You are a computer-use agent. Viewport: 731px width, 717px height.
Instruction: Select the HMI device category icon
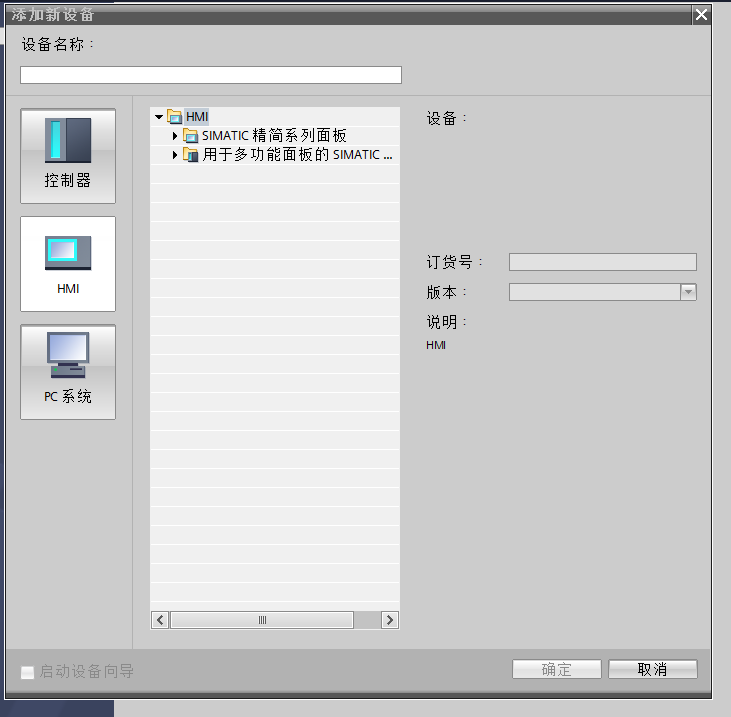pos(67,264)
